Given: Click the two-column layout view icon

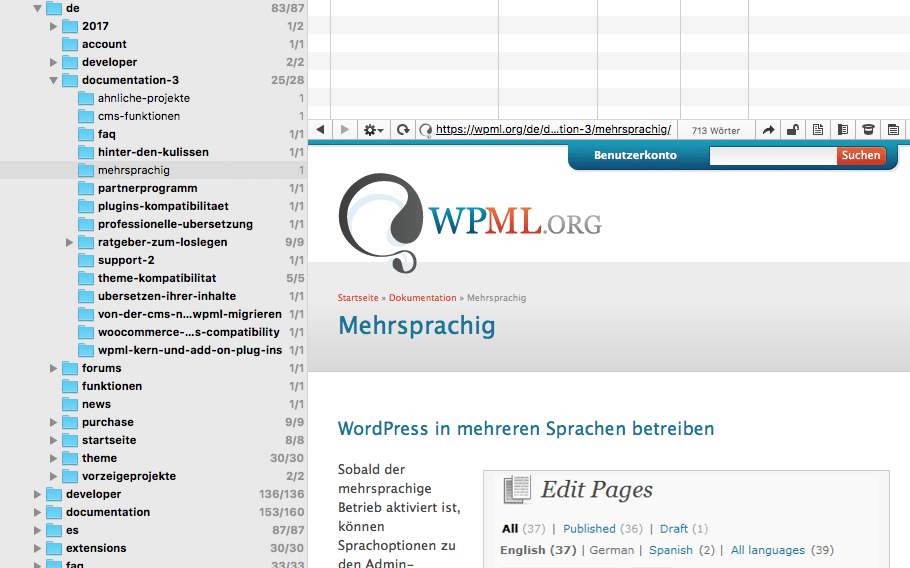Looking at the screenshot, I should click(x=843, y=130).
